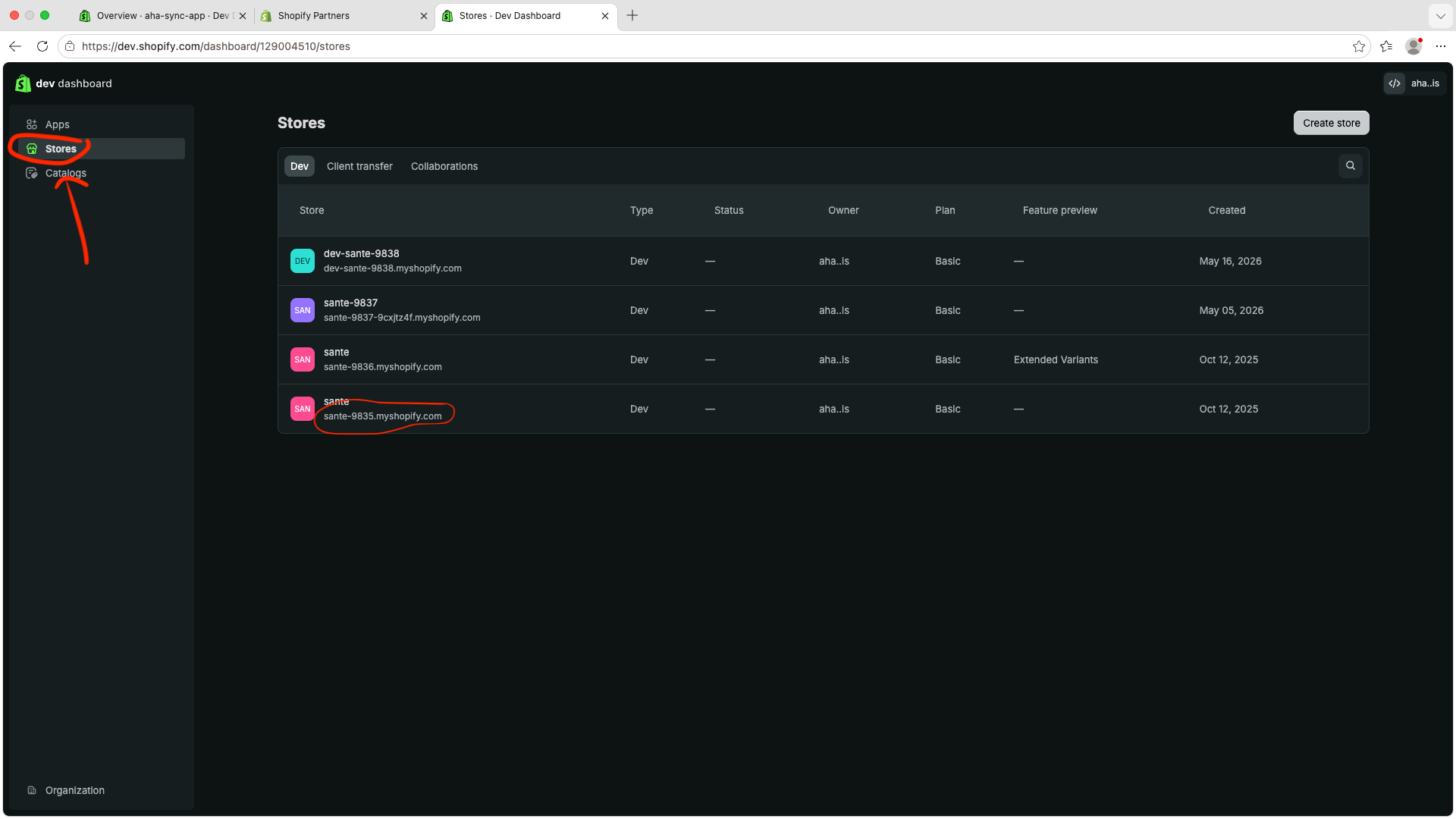This screenshot has width=1456, height=819.
Task: Switch to the Shopify Partners browser tab
Action: click(344, 16)
